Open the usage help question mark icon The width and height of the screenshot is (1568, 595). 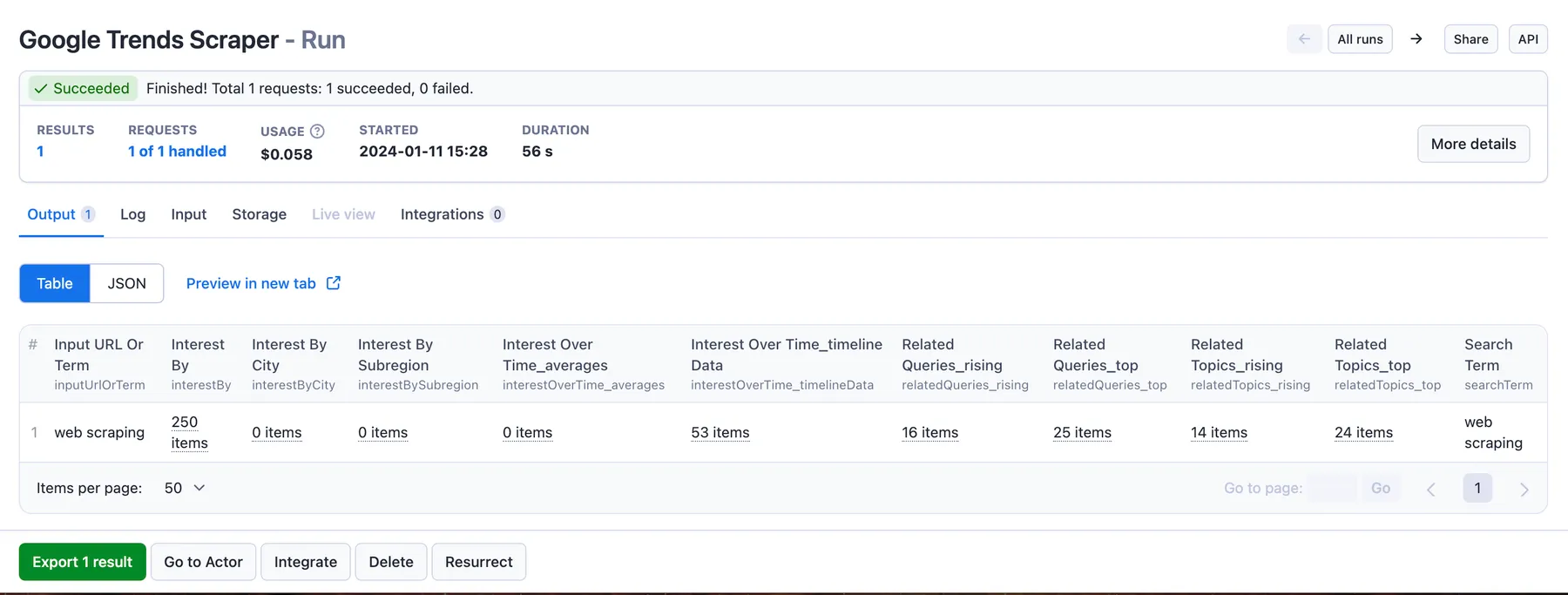(x=317, y=132)
